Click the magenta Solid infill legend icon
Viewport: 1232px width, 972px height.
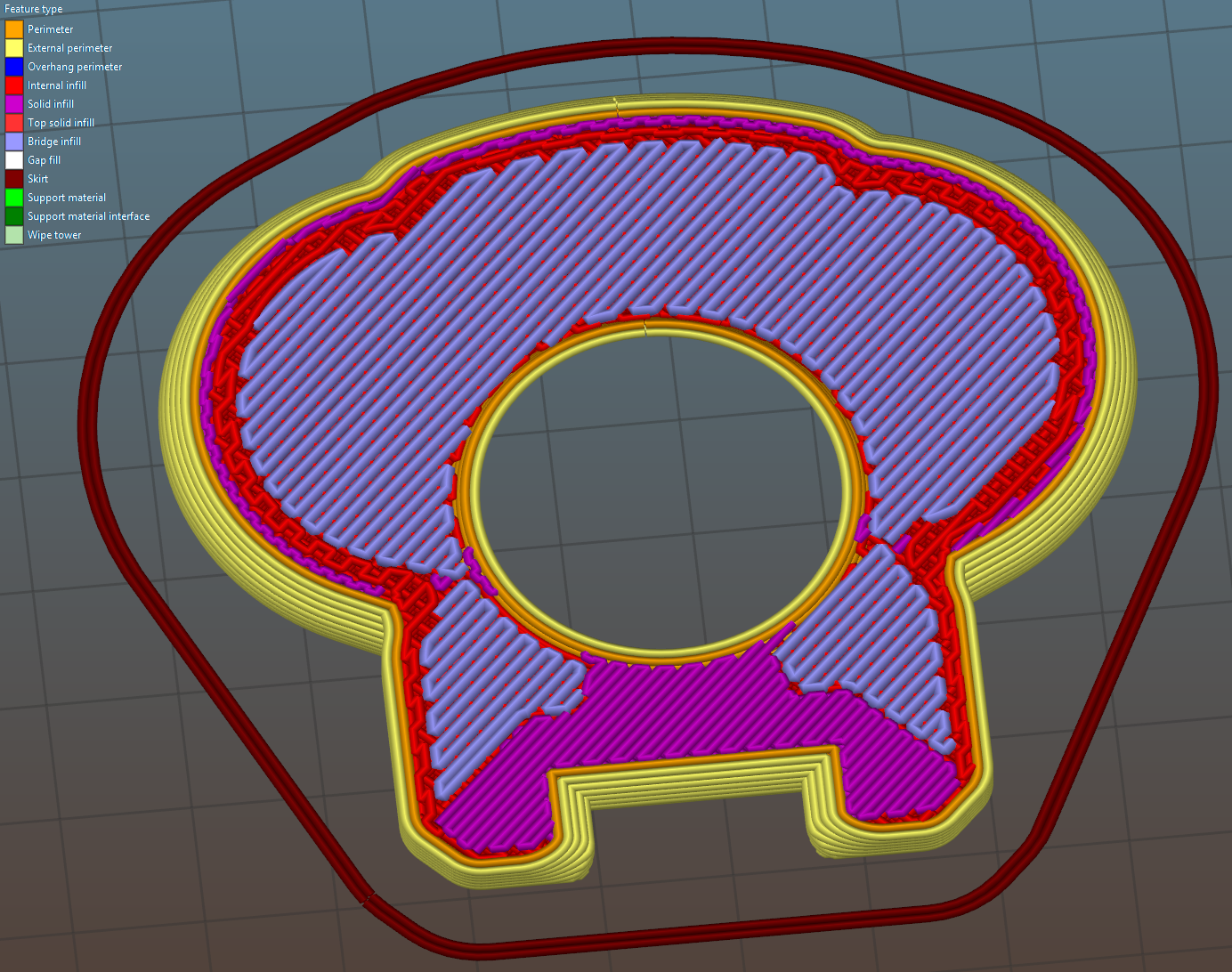(x=14, y=103)
